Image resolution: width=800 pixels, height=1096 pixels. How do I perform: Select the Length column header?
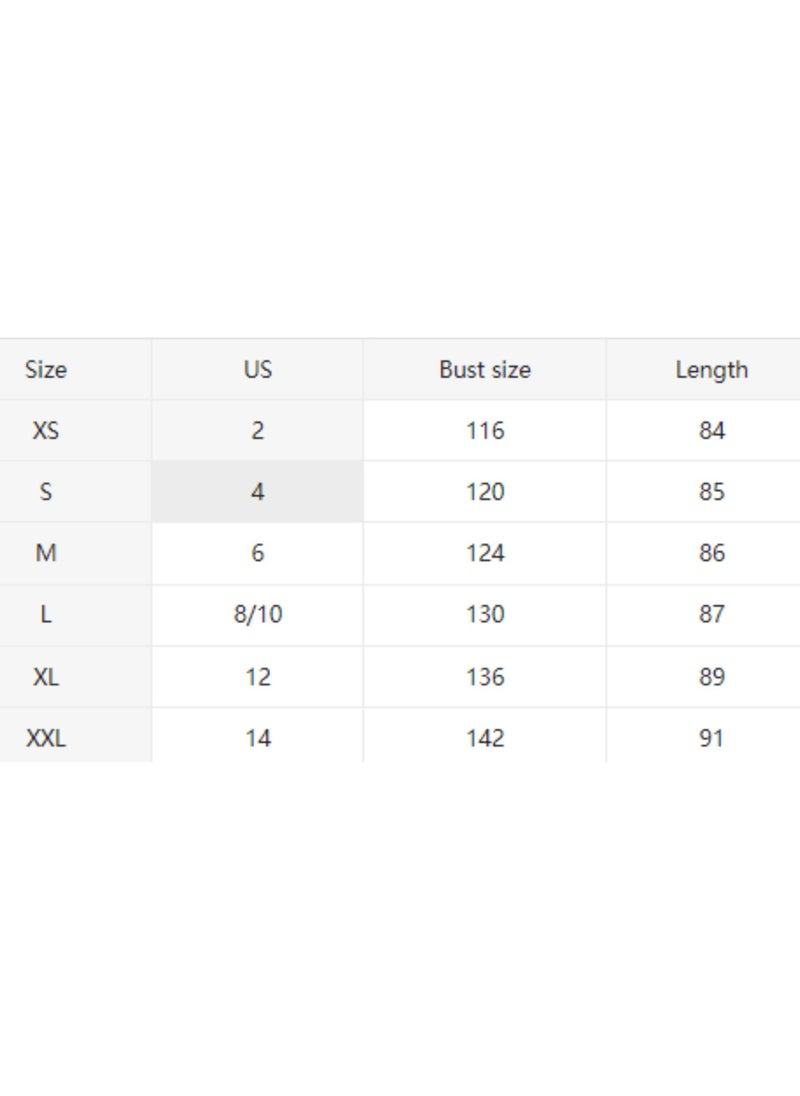coord(704,369)
